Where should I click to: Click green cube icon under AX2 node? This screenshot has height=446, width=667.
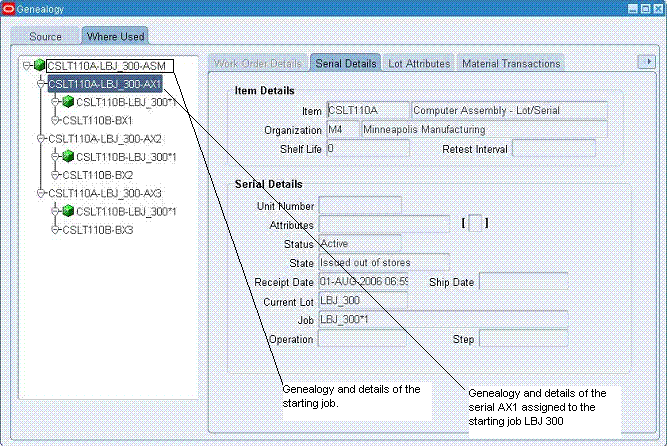(68, 156)
